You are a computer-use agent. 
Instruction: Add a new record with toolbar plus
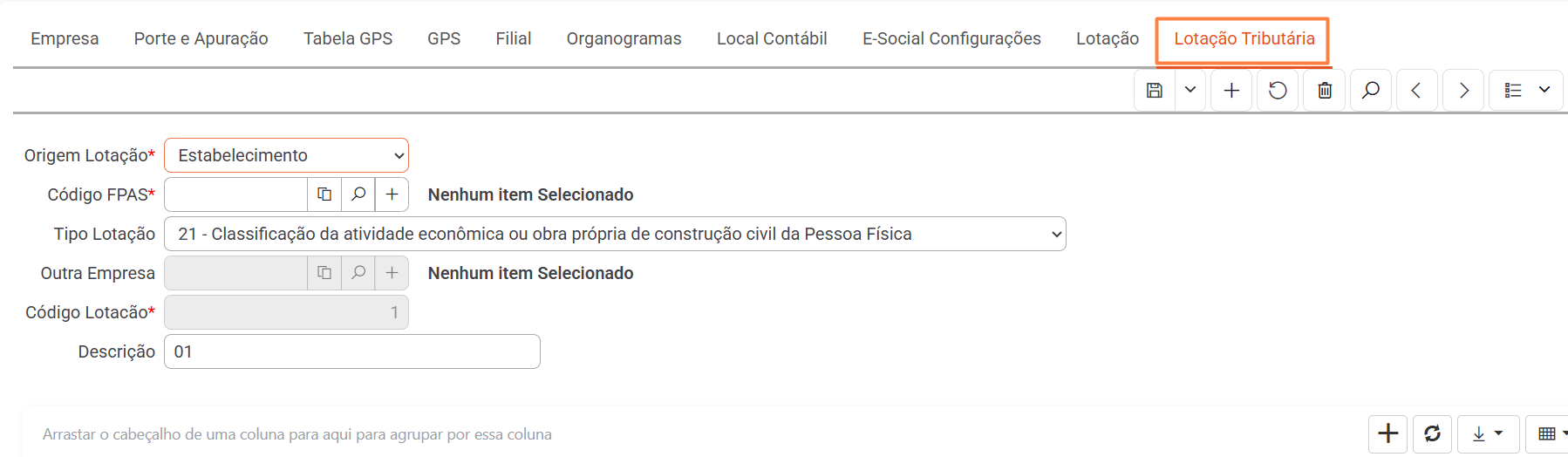click(x=1231, y=91)
